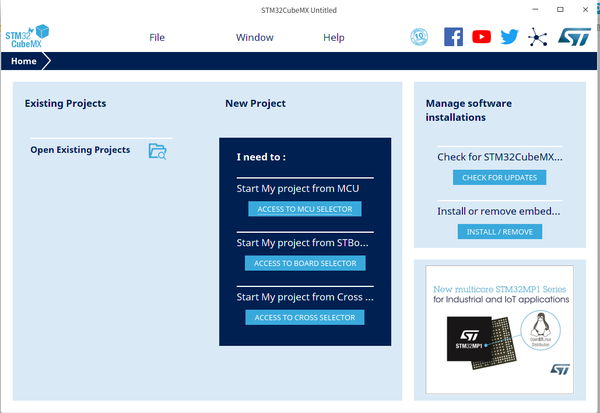Close the STM32CubeMX window

(x=585, y=10)
